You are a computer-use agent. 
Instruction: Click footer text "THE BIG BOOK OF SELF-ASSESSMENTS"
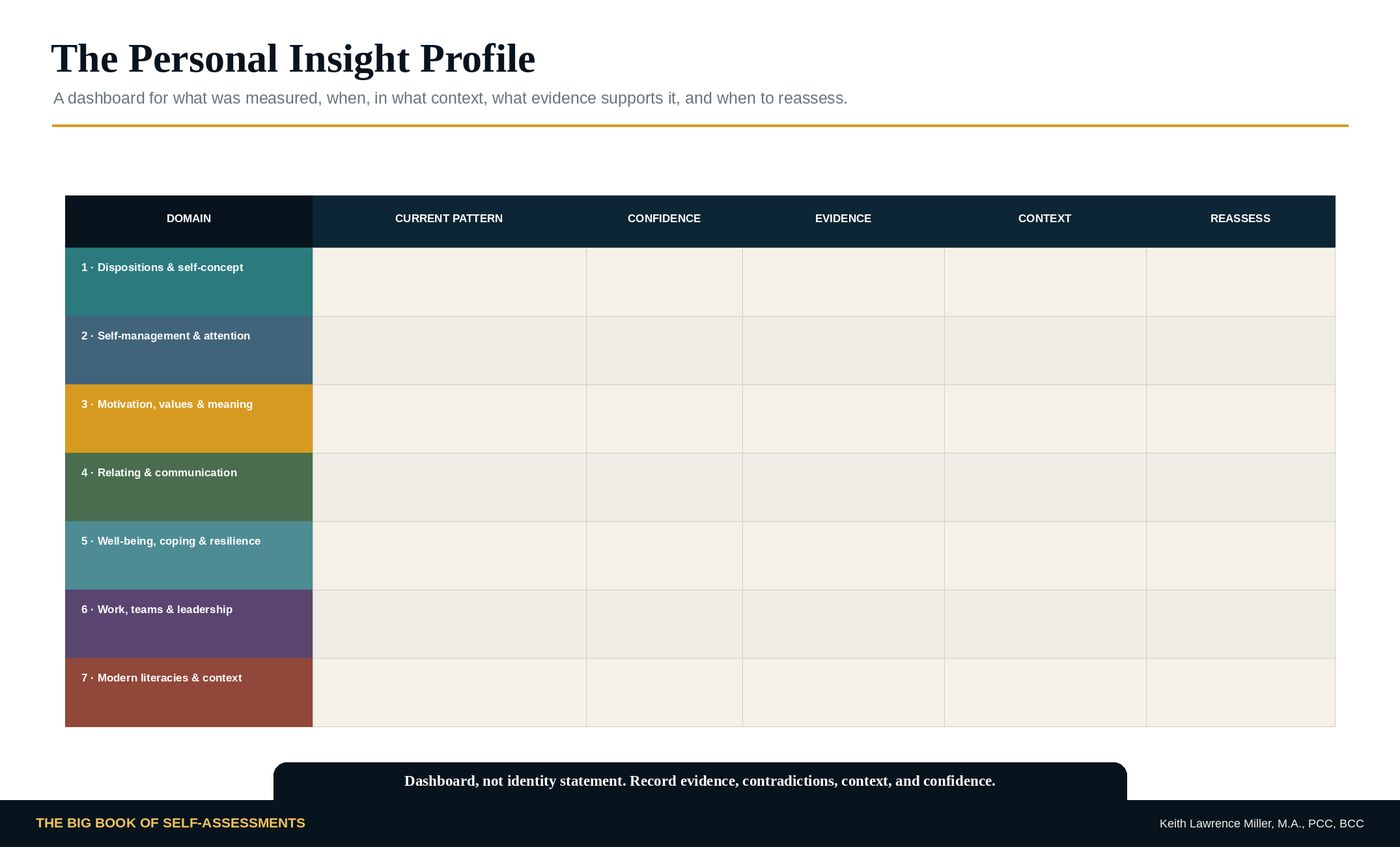[171, 823]
